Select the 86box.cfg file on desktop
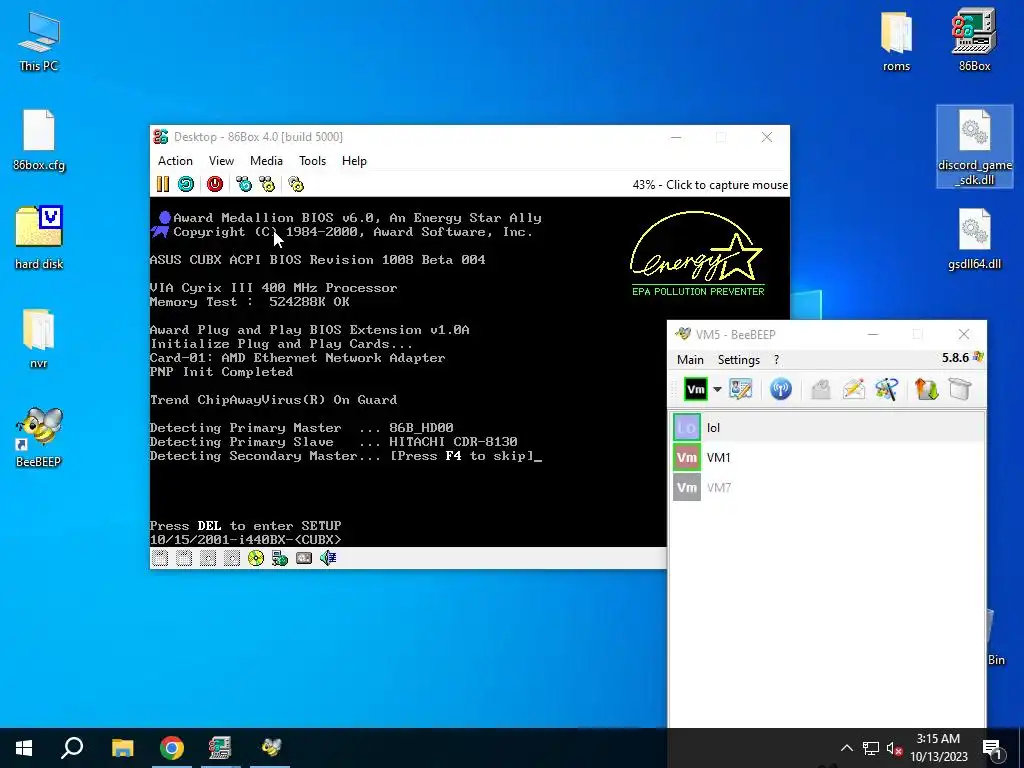 click(39, 140)
